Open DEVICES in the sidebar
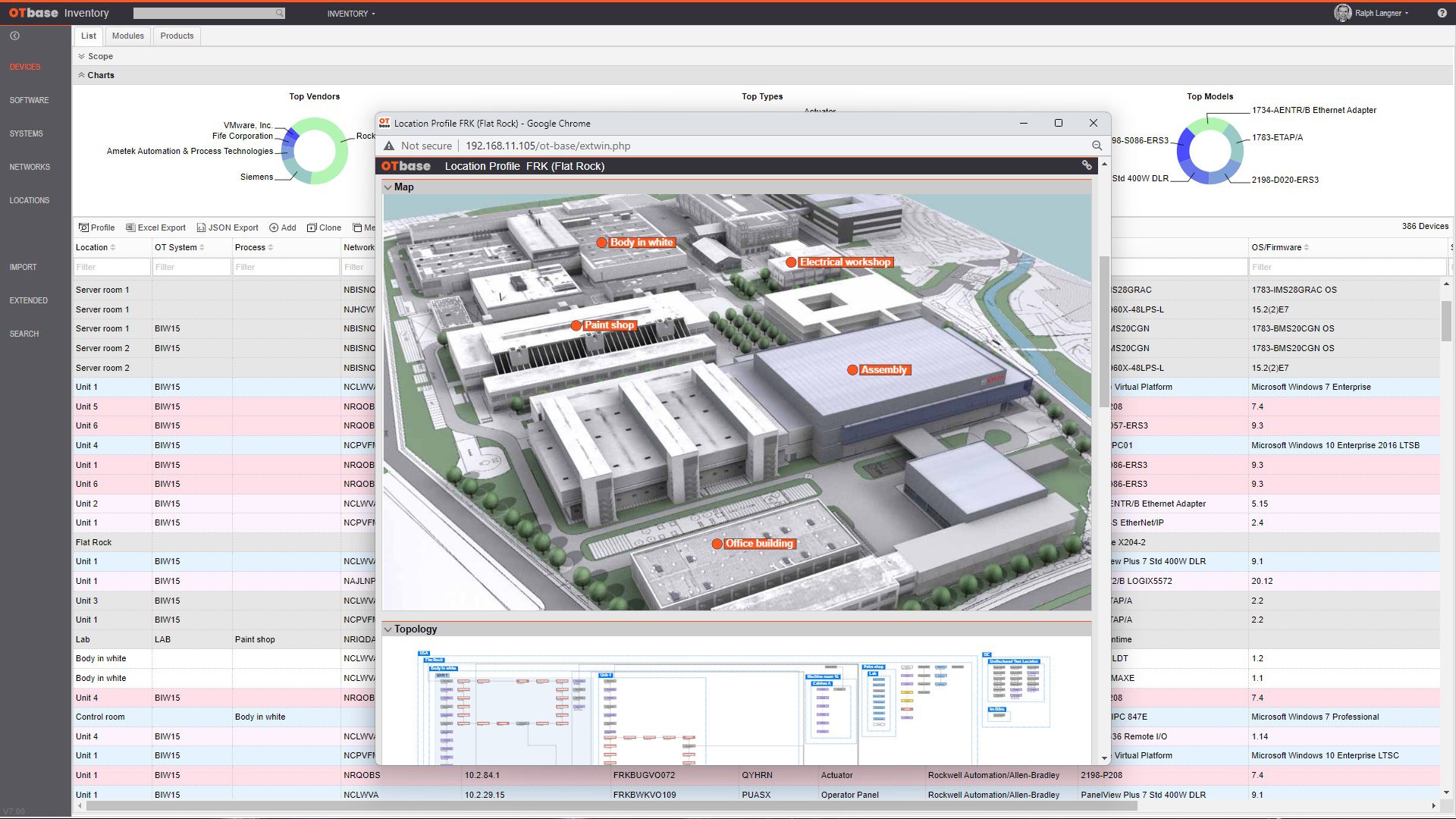 [25, 67]
